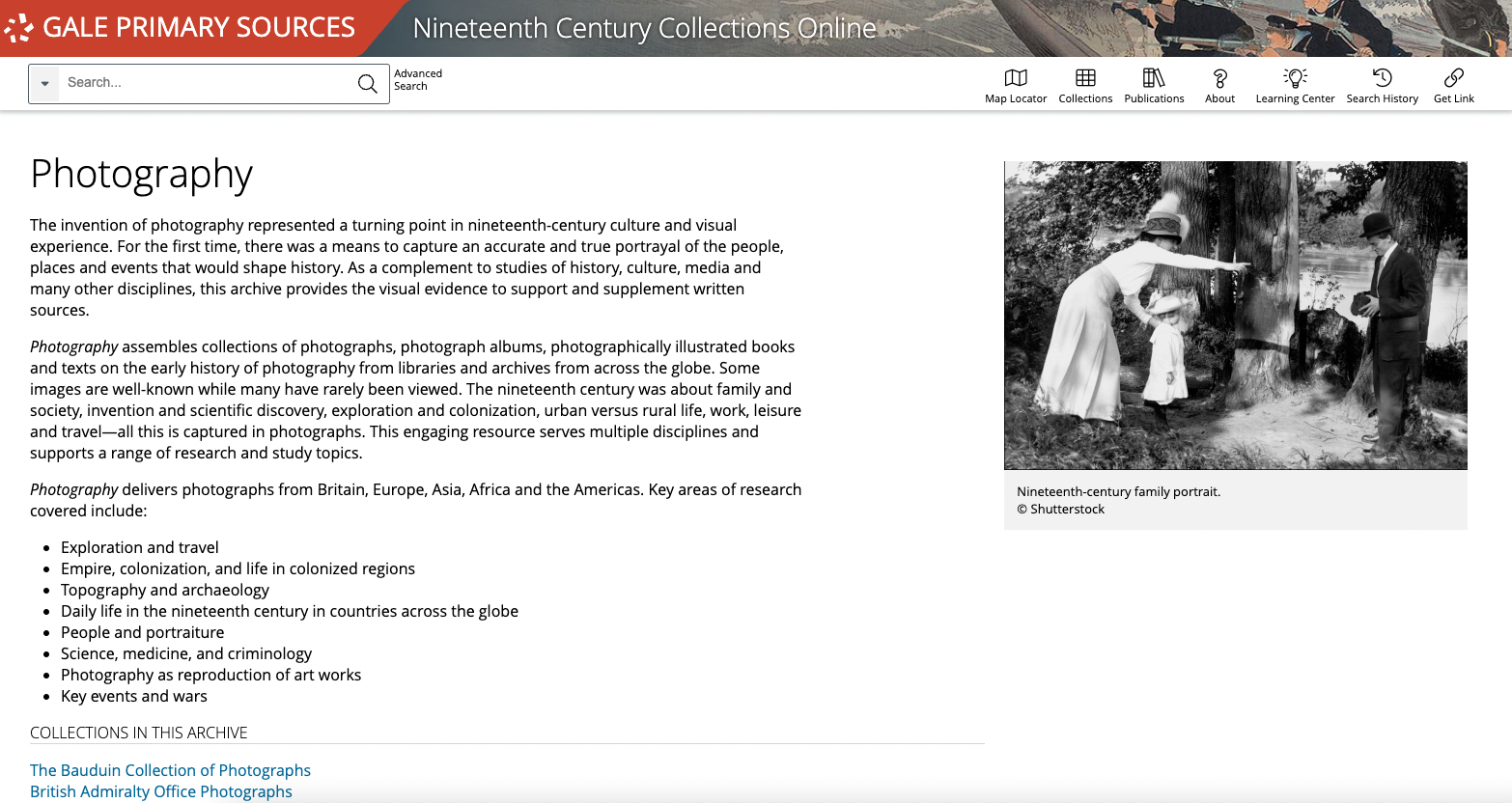The width and height of the screenshot is (1512, 803).
Task: Open the Map Locator tool
Action: coord(1016,86)
